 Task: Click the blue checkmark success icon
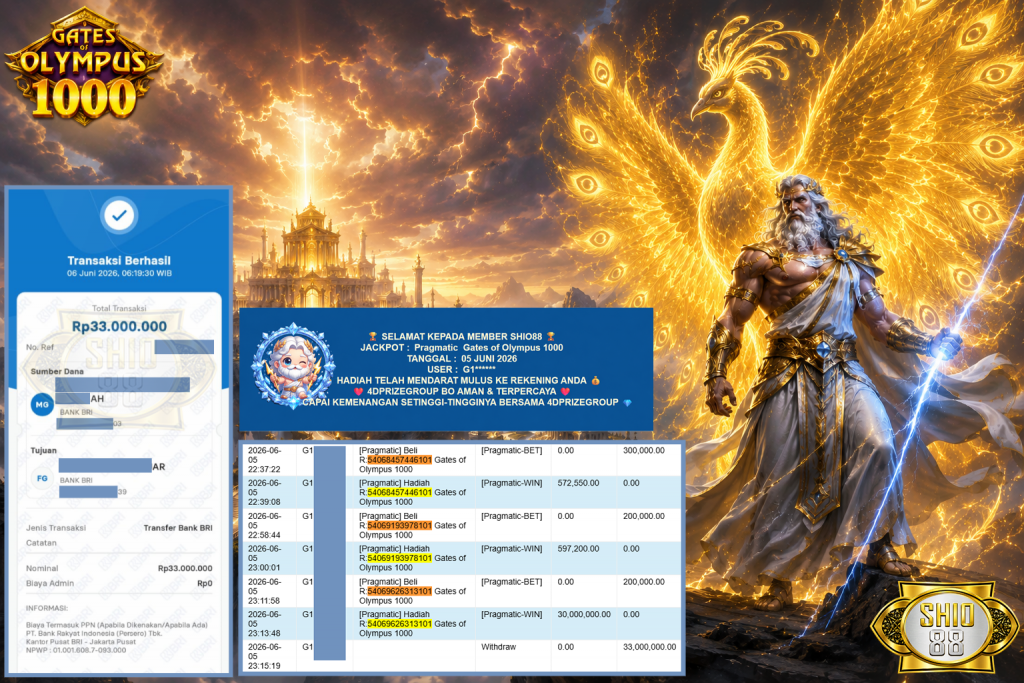click(x=119, y=215)
